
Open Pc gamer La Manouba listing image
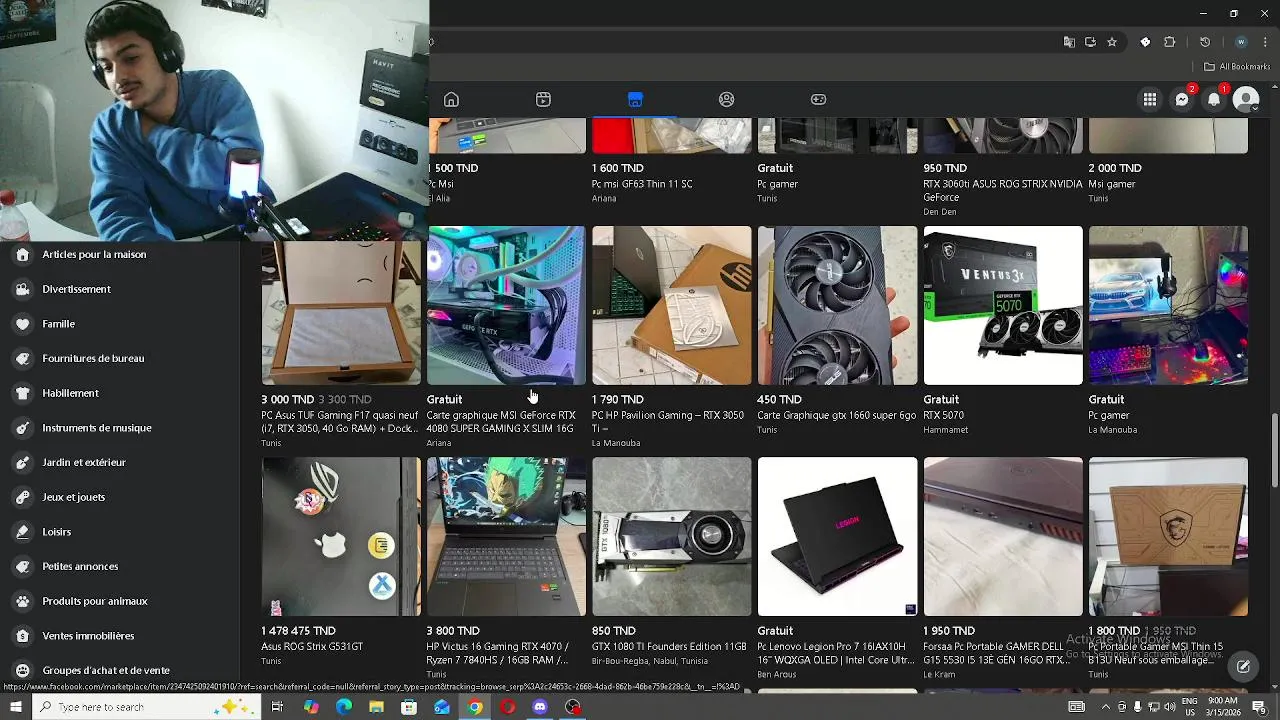click(1168, 305)
